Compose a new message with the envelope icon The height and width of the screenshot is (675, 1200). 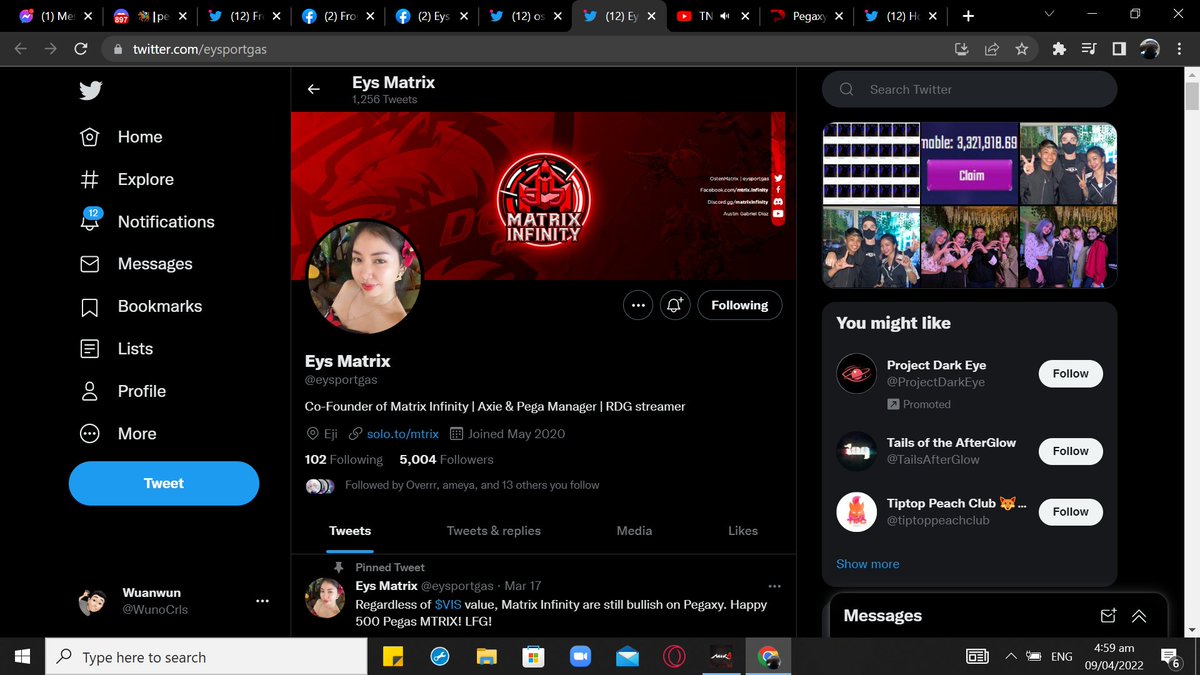click(1108, 616)
